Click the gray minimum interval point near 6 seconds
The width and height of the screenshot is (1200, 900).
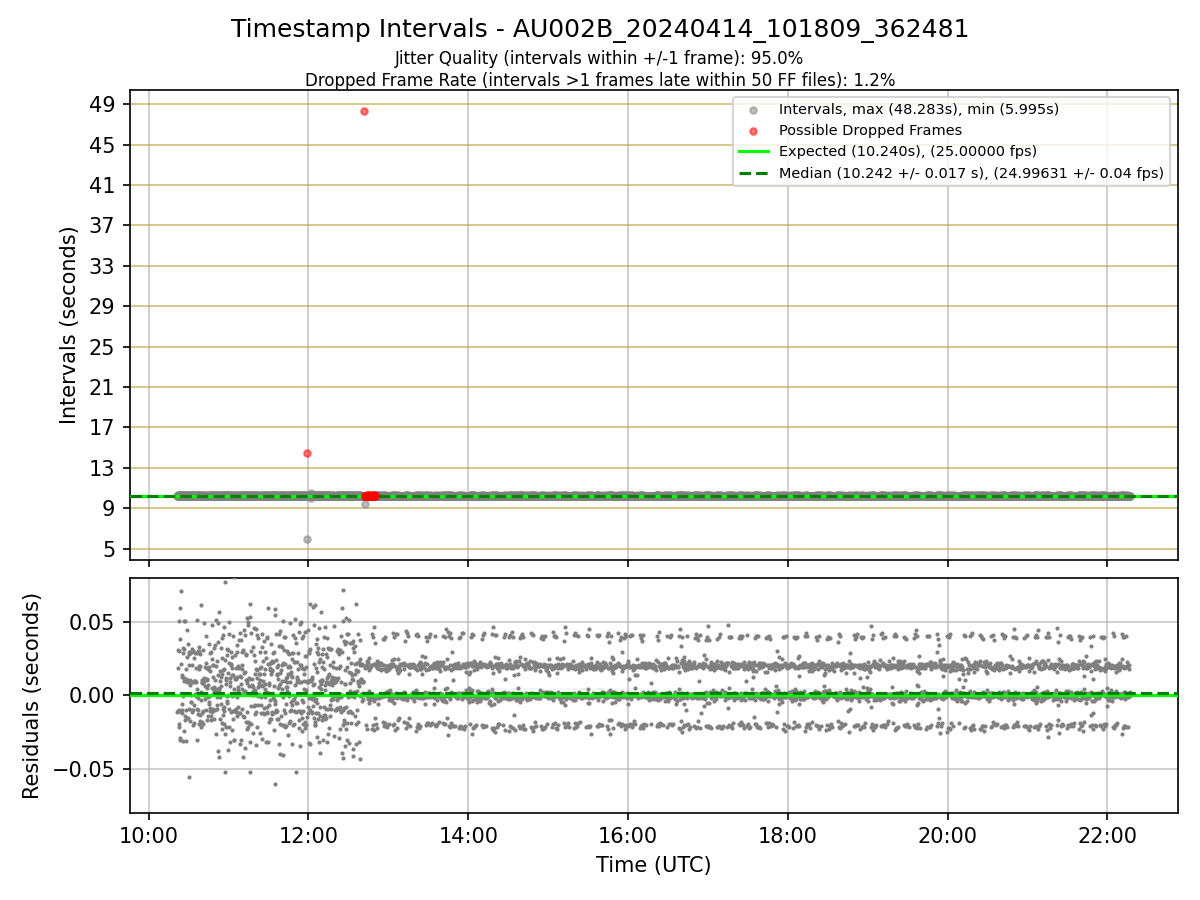coord(307,539)
